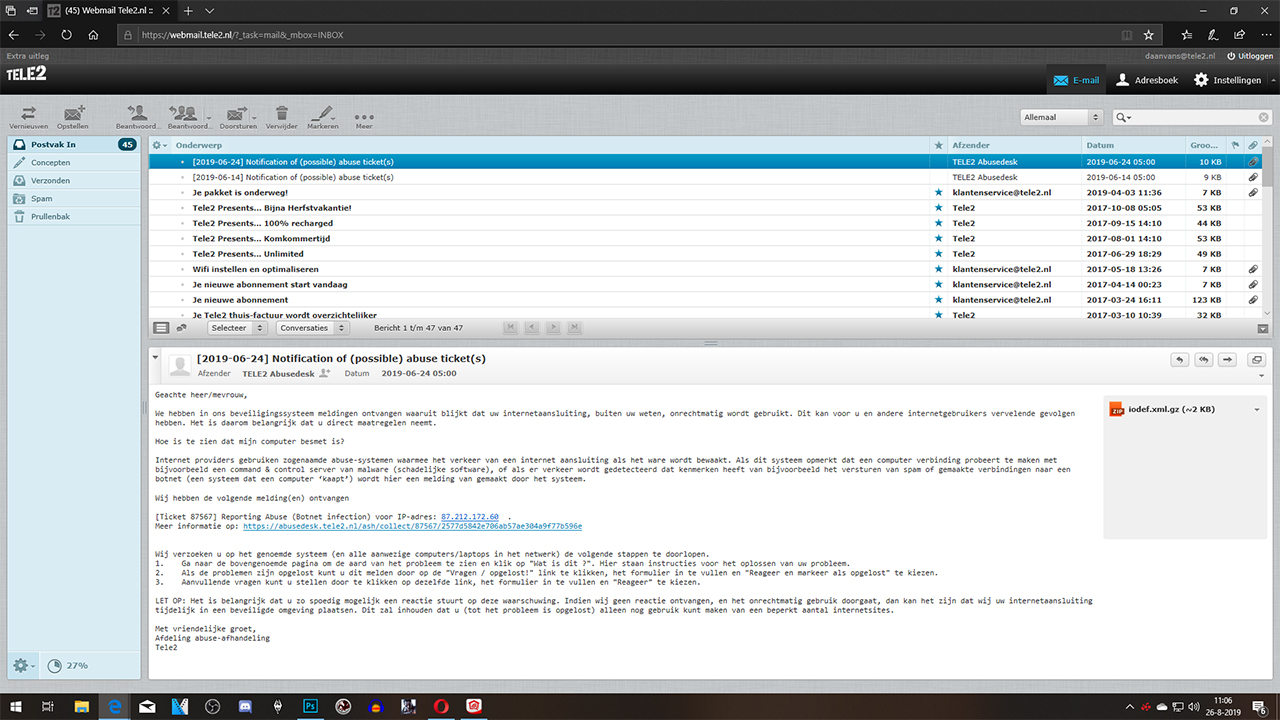
Task: Compose new mail with Opstellen
Action: coord(73,116)
